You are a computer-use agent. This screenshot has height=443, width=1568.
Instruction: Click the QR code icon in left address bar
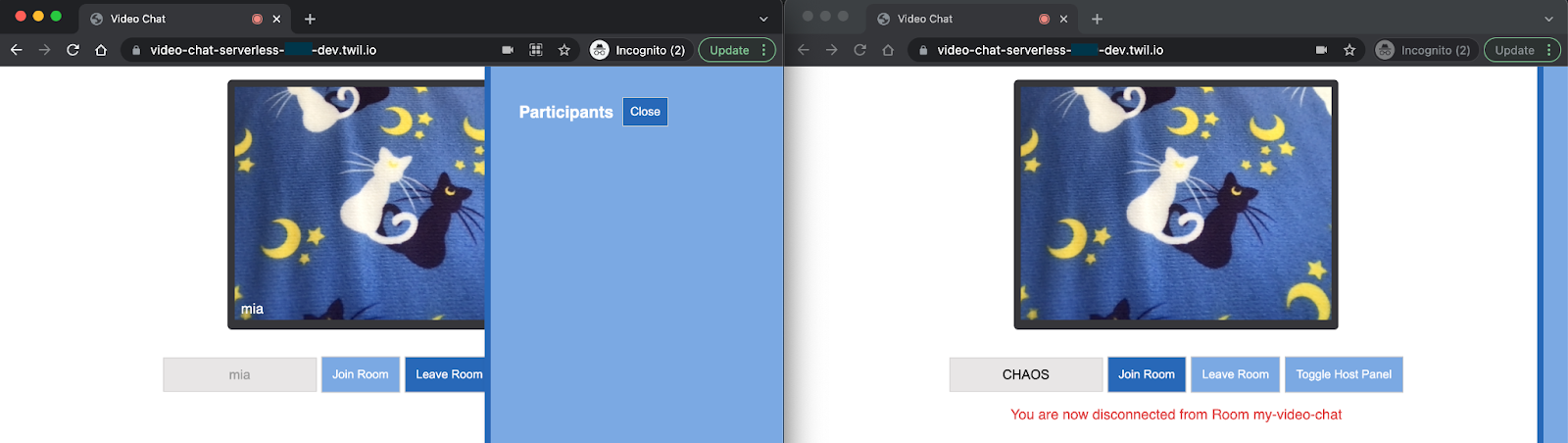536,50
